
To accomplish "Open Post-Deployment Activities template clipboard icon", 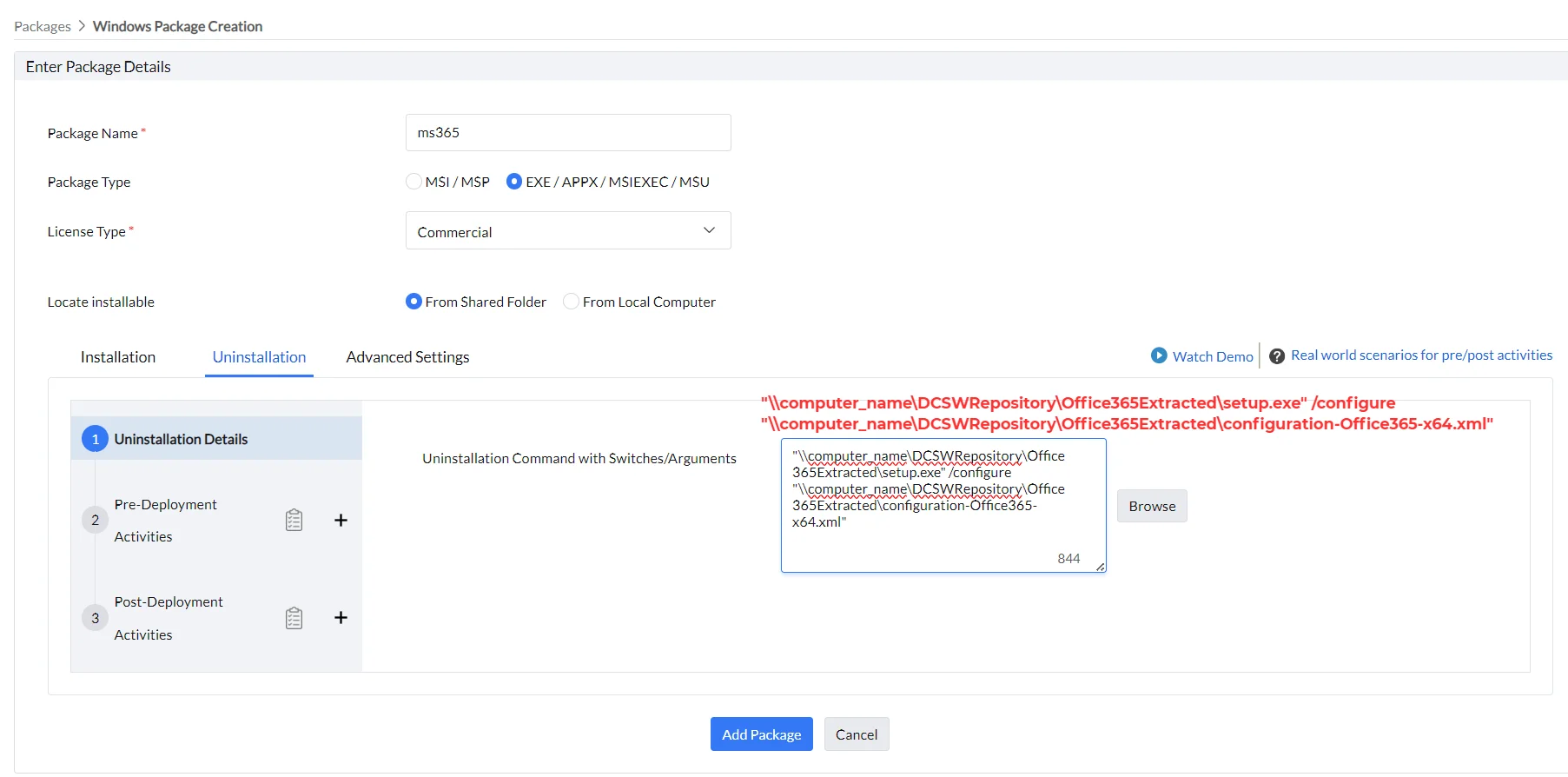I will (294, 618).
